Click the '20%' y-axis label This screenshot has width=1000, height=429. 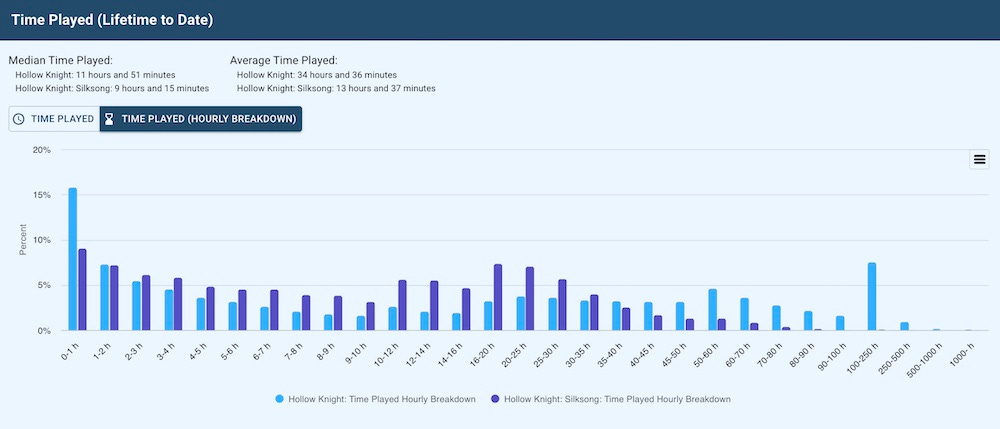[42, 150]
